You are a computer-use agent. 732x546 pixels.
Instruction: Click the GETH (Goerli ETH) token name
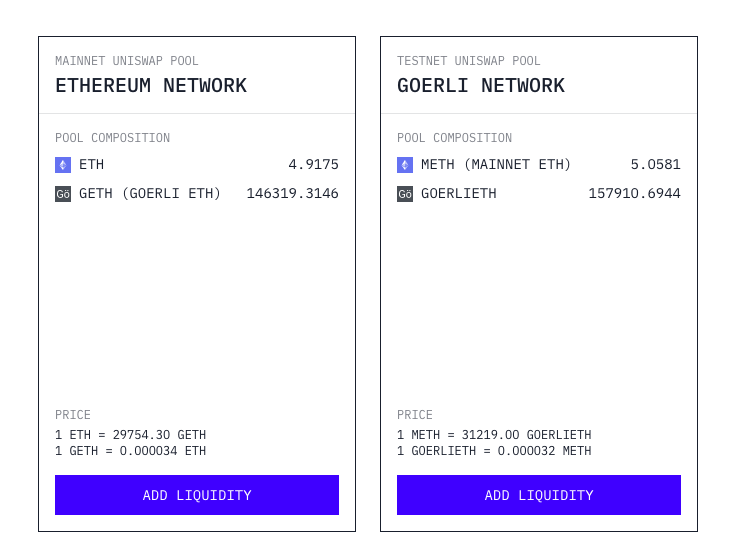[x=150, y=194]
